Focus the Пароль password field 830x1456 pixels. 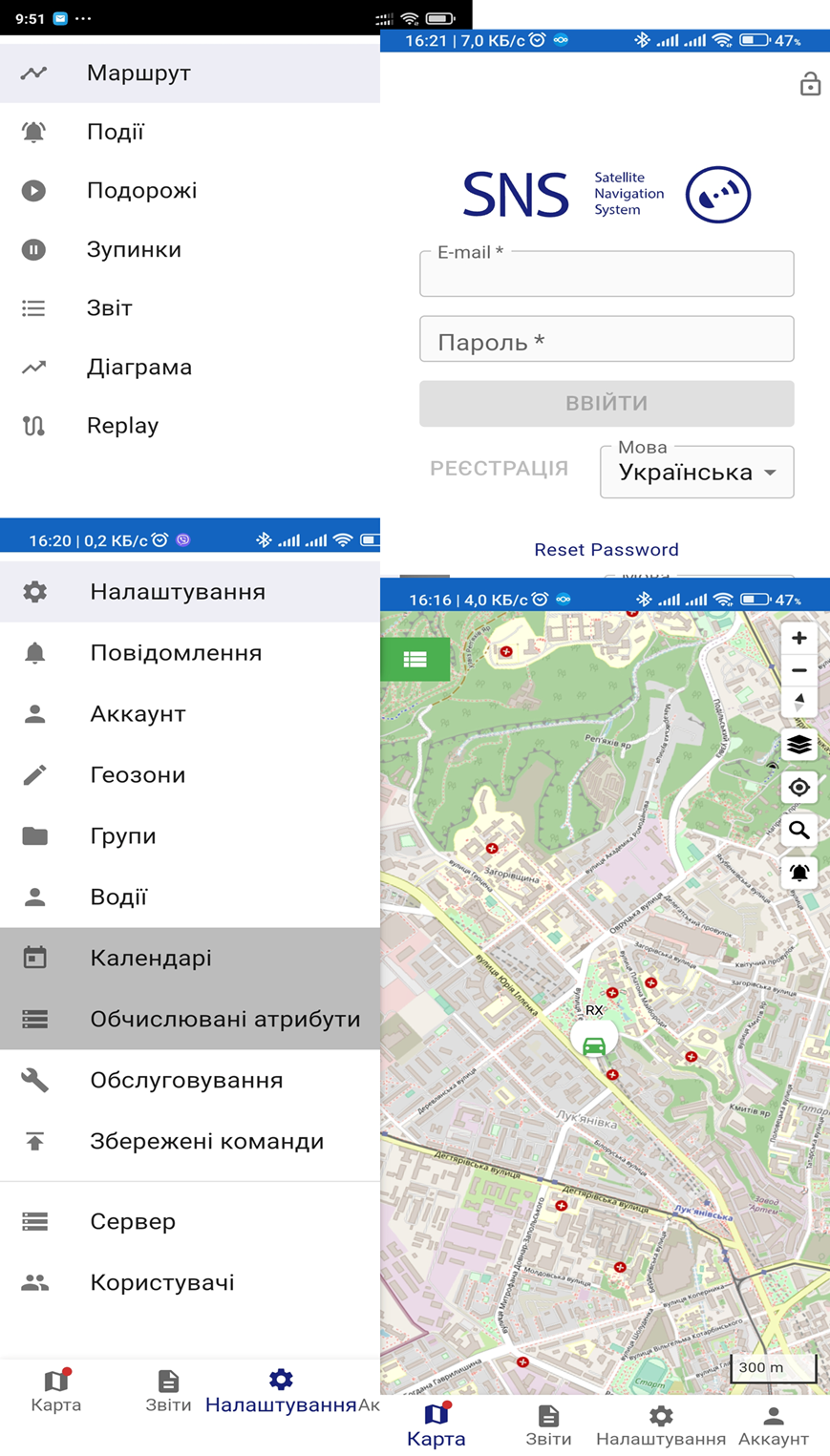(x=606, y=340)
